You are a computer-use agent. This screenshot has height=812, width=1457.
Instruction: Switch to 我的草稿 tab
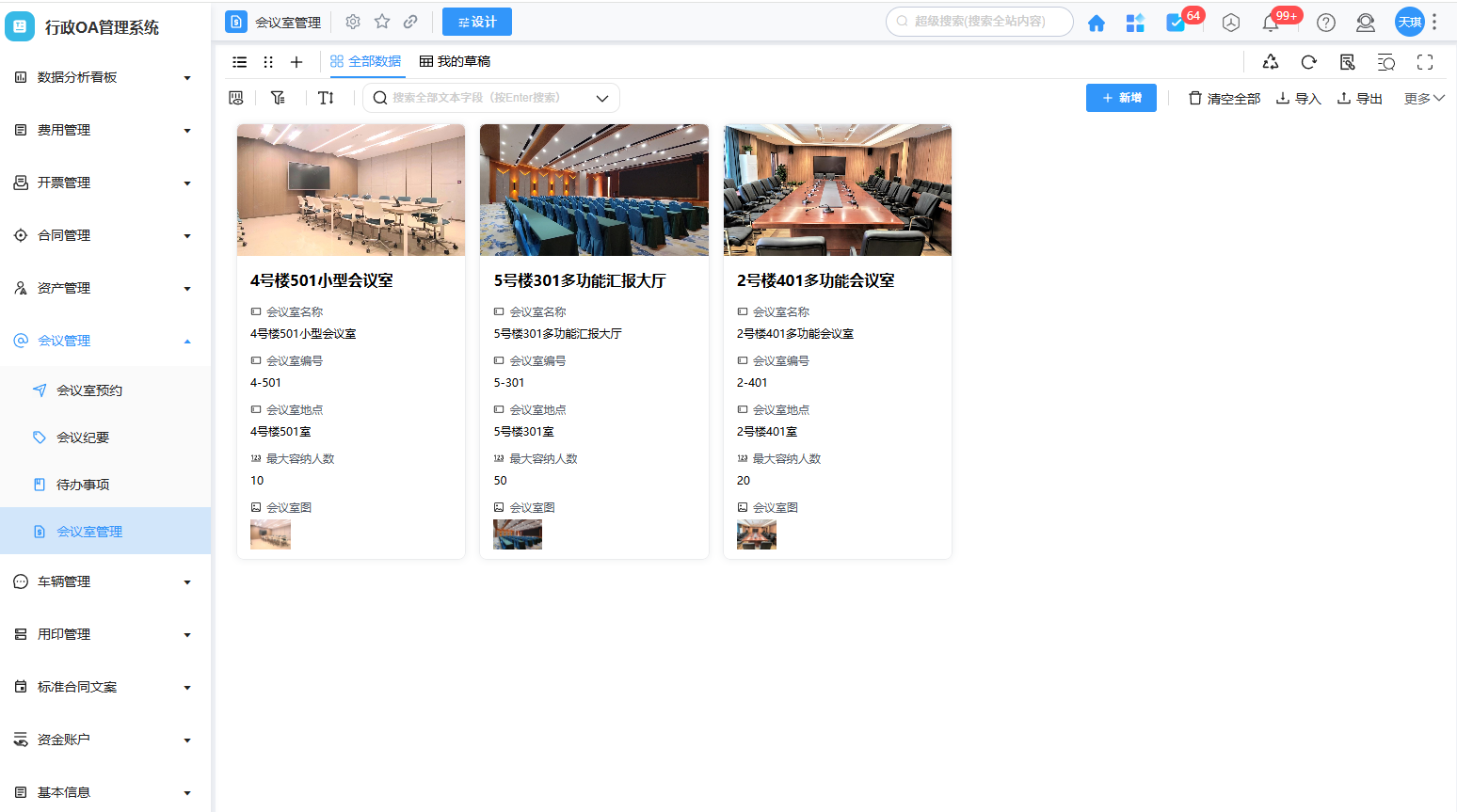(455, 62)
